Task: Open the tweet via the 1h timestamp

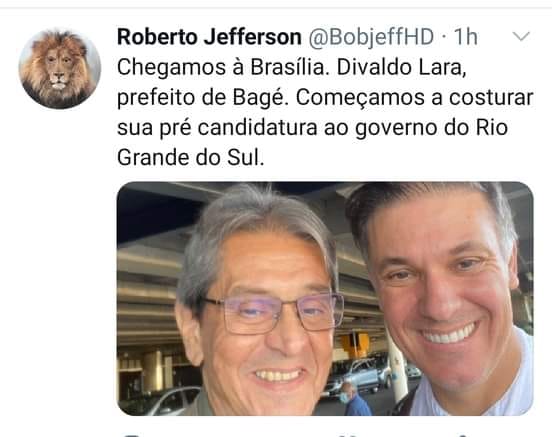Action: click(465, 37)
